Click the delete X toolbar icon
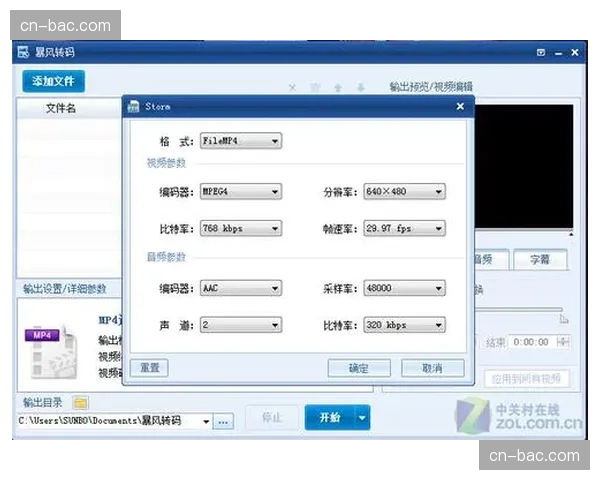This screenshot has width=600, height=480. [292, 88]
